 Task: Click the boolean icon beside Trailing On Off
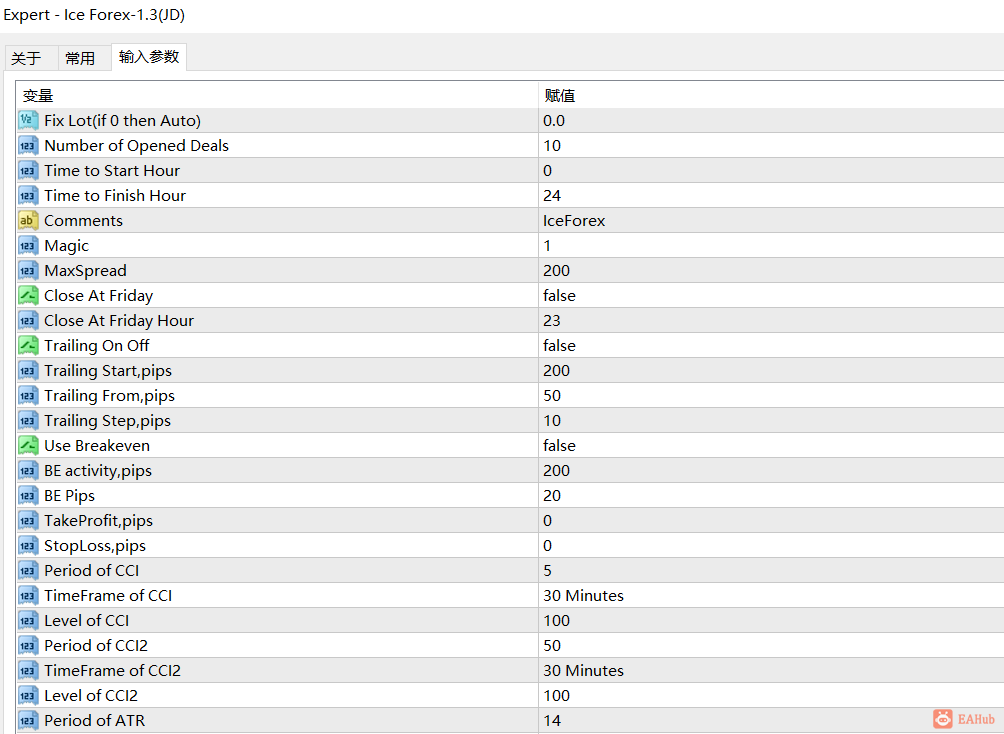point(28,345)
